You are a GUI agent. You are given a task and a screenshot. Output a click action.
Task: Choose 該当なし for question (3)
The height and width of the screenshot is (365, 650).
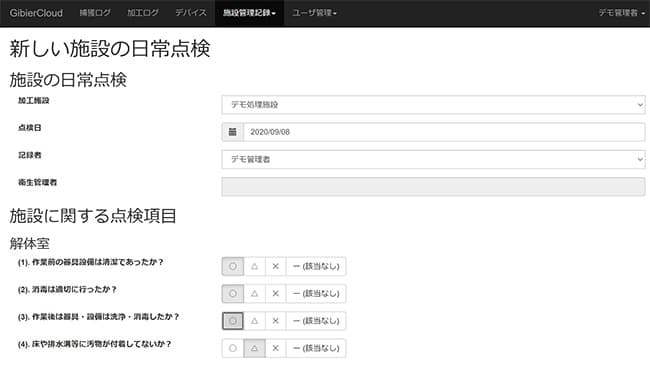click(316, 321)
